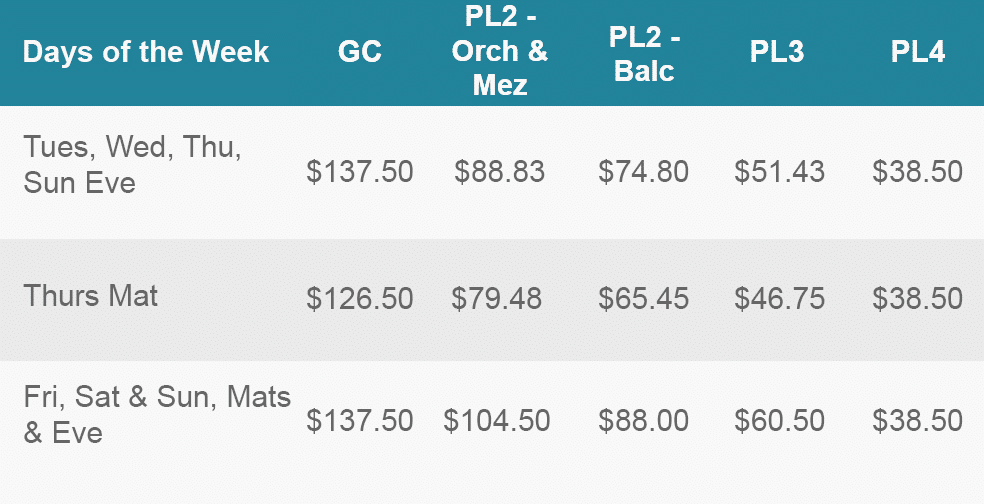Screen dimensions: 984x504
Task: Click the Days of the Week header
Action: click(146, 52)
